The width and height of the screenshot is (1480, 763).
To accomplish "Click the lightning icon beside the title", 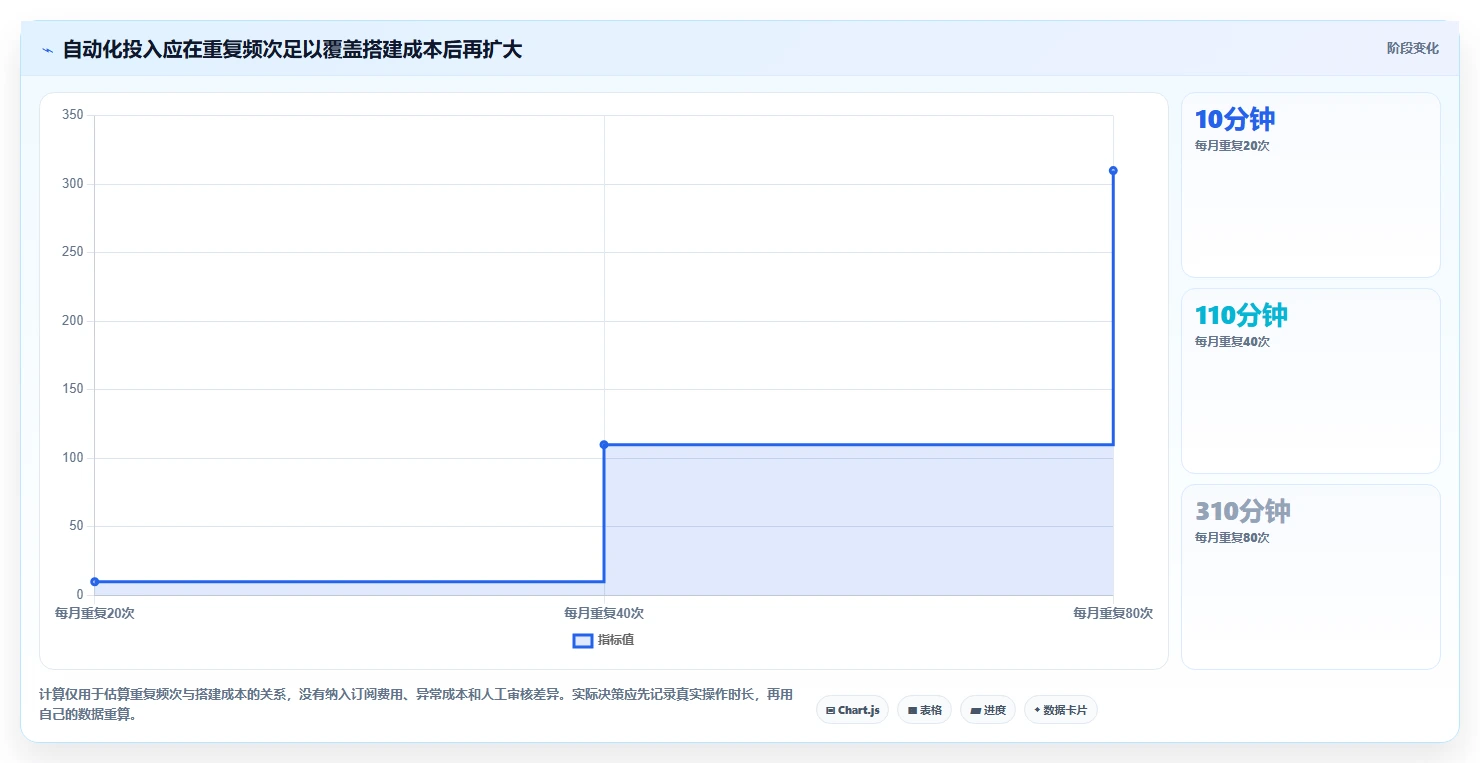I will pyautogui.click(x=47, y=50).
